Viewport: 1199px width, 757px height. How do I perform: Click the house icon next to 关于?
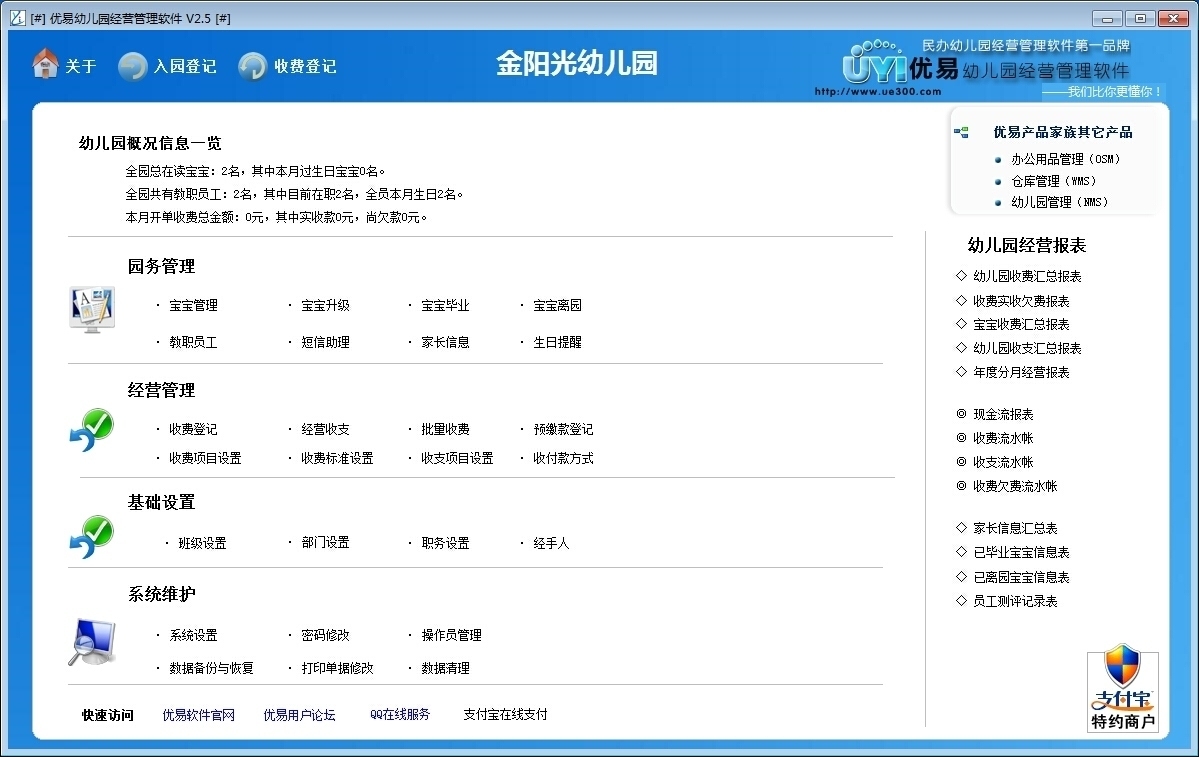tap(45, 64)
